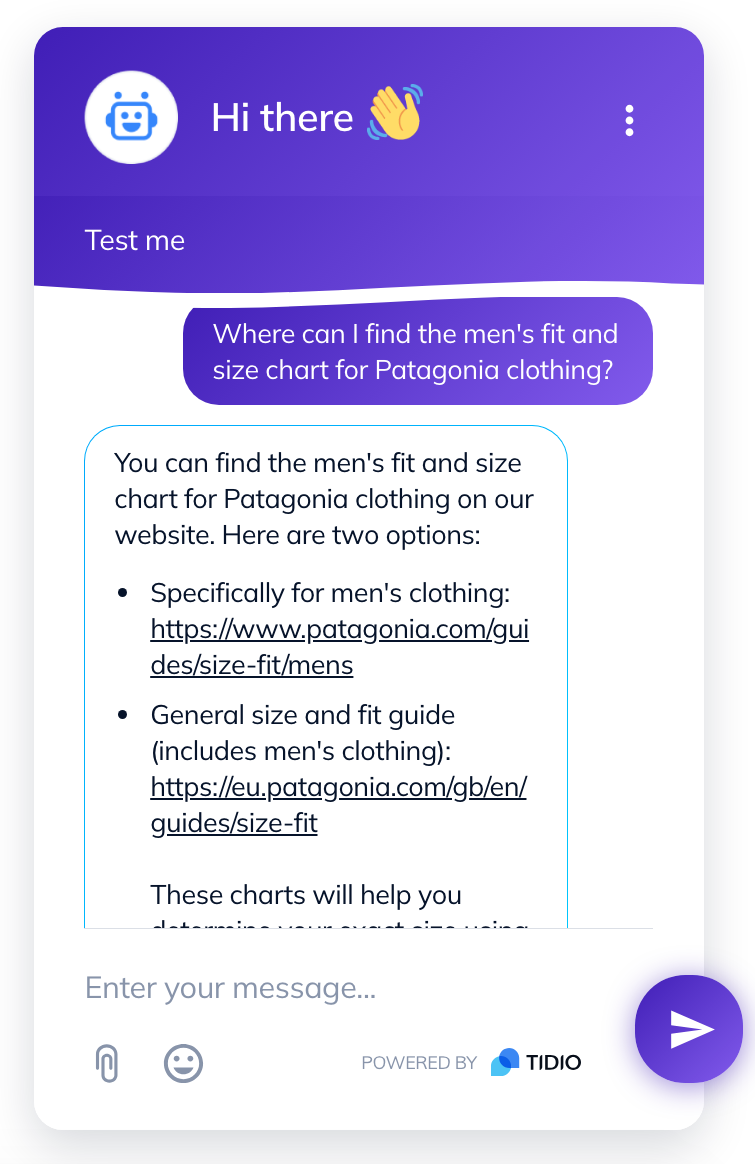
Task: Click the 'POWERED BY' label text
Action: click(x=419, y=1063)
